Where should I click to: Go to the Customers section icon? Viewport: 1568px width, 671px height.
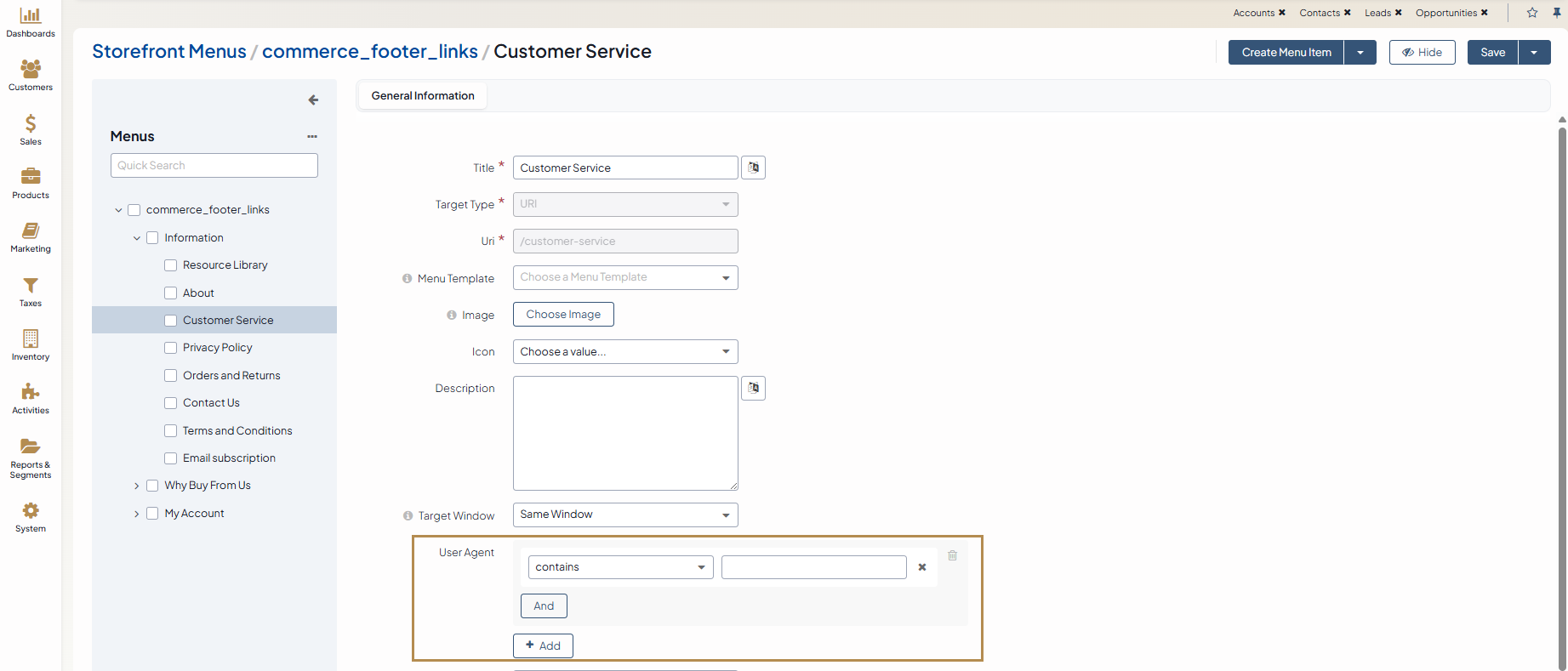pos(31,75)
